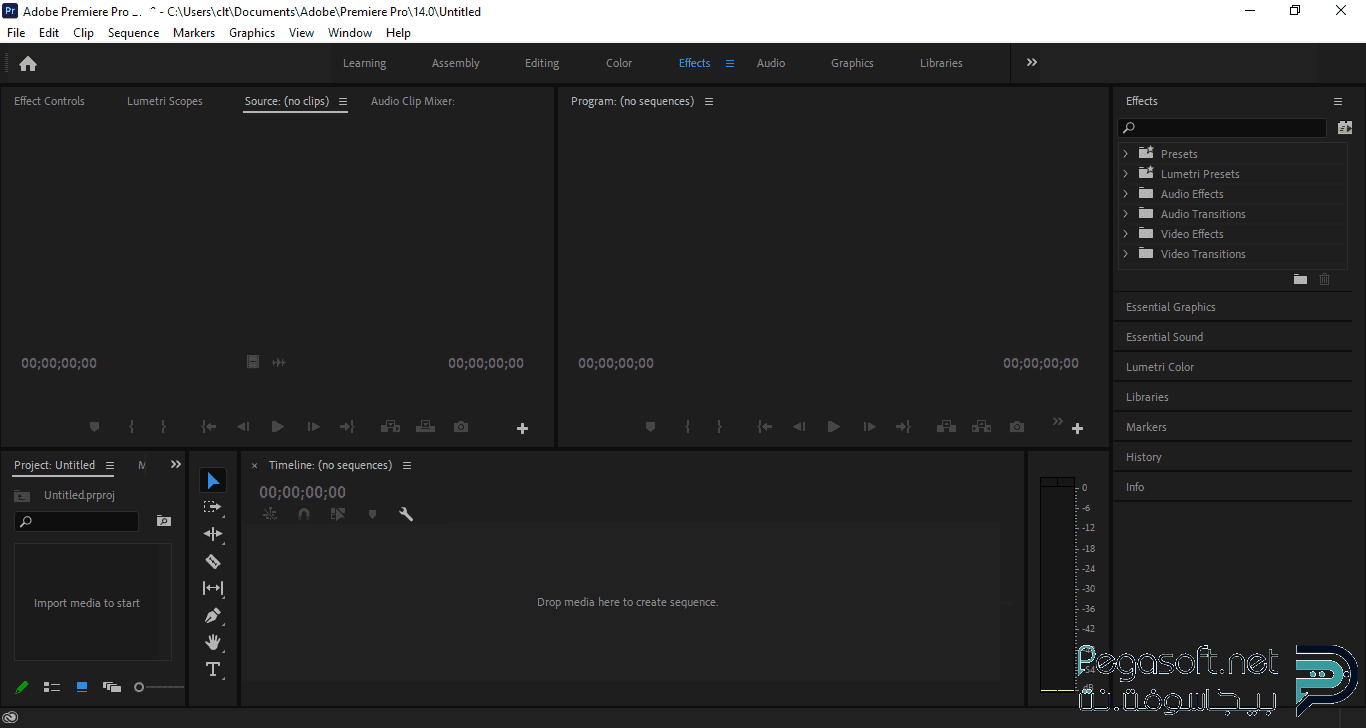Image resolution: width=1366 pixels, height=728 pixels.
Task: Click the Lift button in Program monitor
Action: coord(946,427)
